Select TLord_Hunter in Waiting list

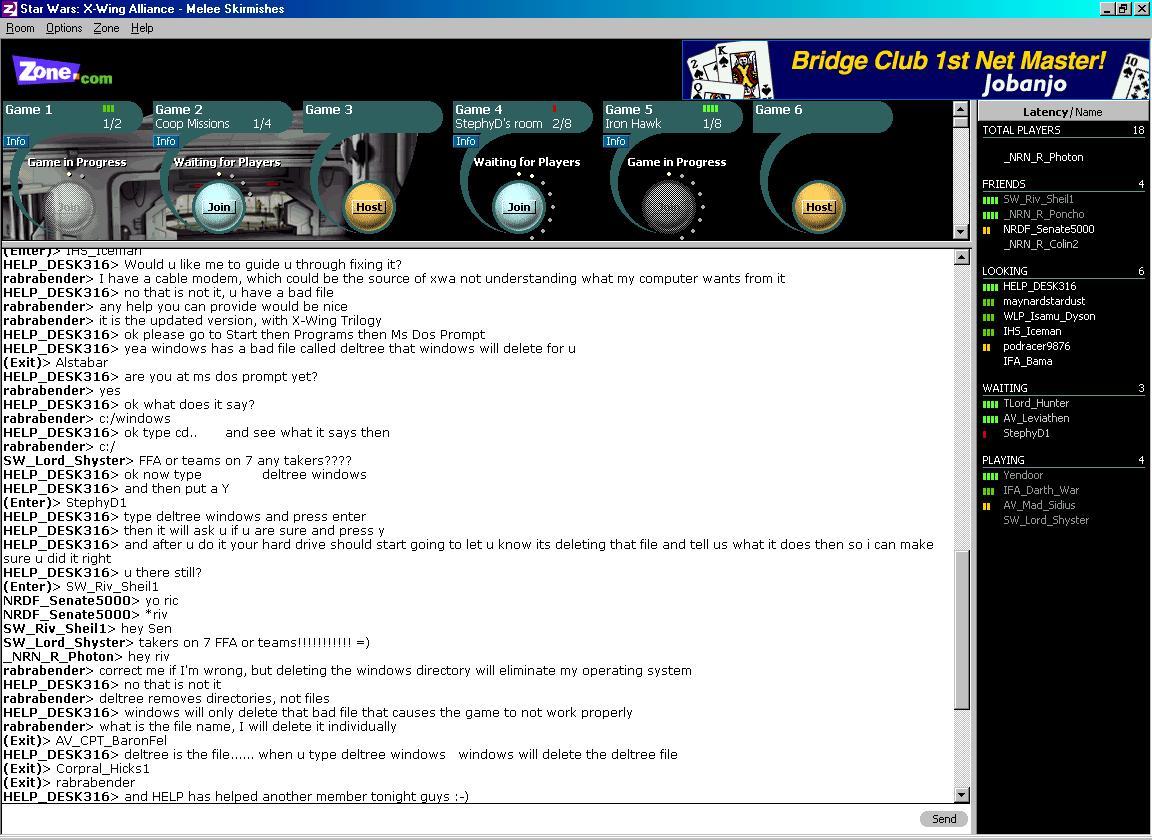coord(1036,403)
